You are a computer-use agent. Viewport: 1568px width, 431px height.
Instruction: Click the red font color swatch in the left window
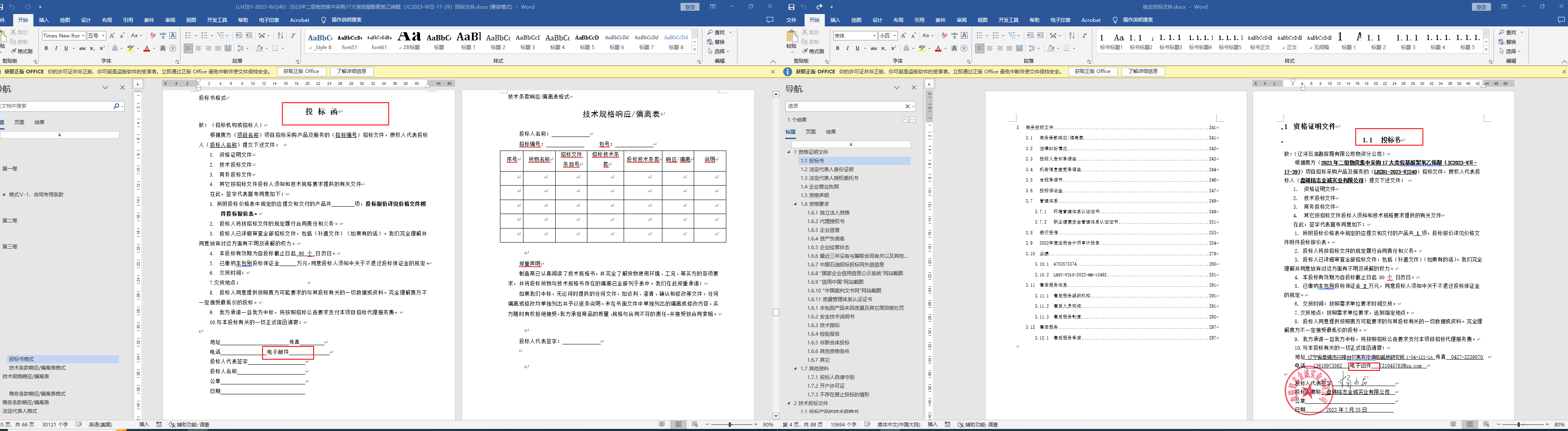(x=146, y=48)
